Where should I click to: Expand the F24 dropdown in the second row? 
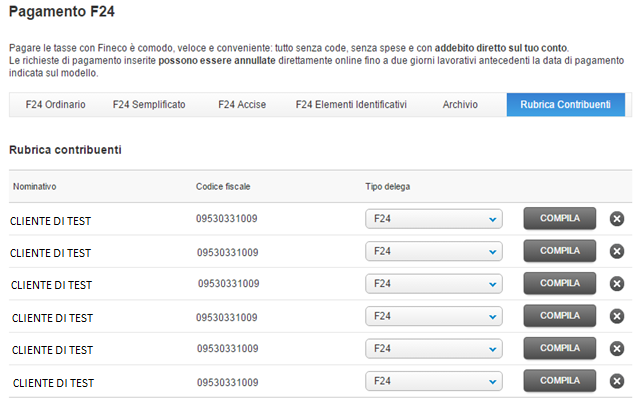pos(434,251)
